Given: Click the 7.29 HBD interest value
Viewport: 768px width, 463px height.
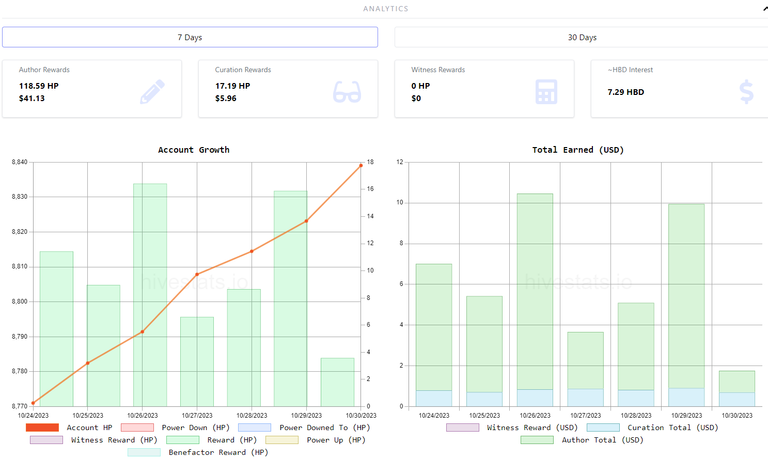Looking at the screenshot, I should coord(625,92).
